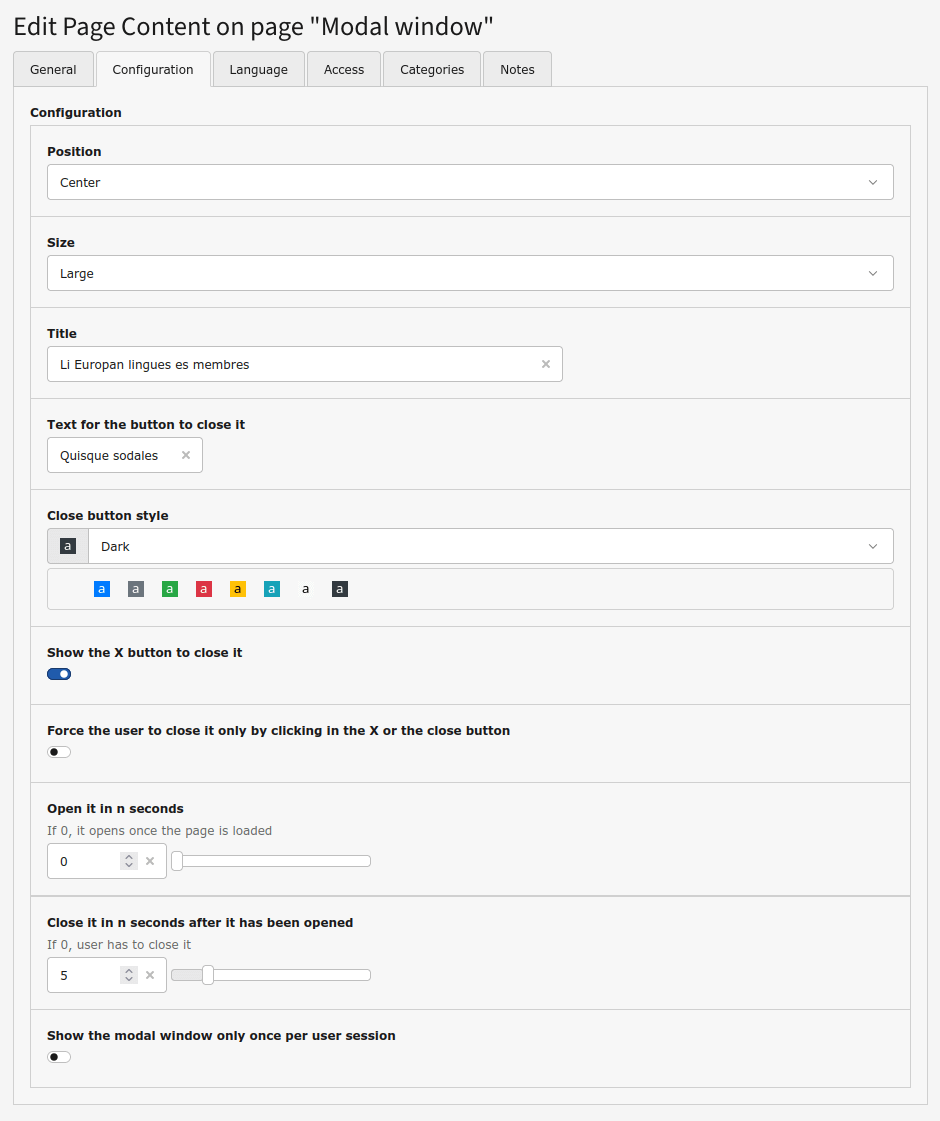Choose the red close button style icon

tap(204, 590)
